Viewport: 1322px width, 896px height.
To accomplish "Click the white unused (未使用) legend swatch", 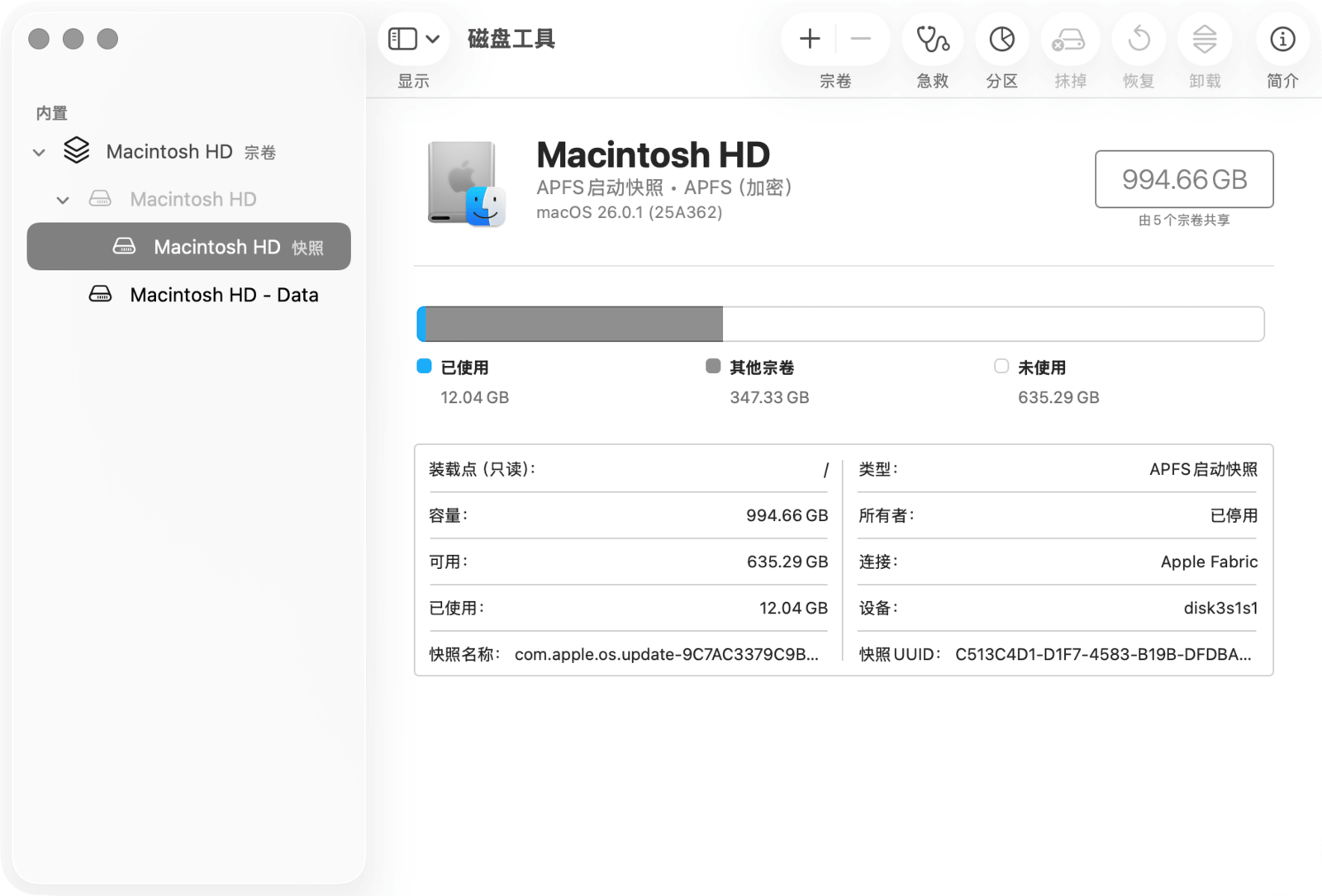I will (x=1001, y=367).
